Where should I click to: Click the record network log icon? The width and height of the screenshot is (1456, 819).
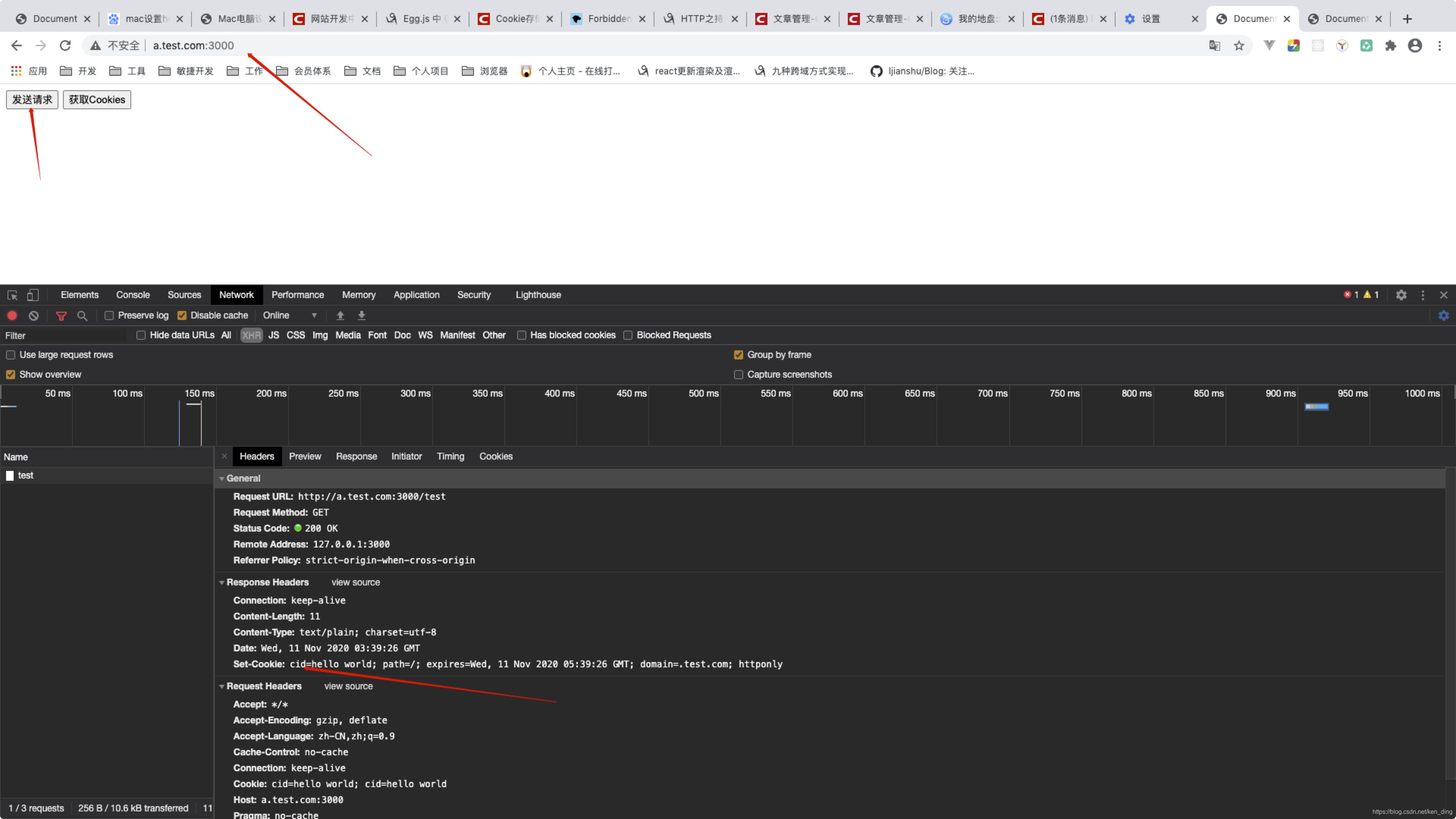(x=12, y=315)
